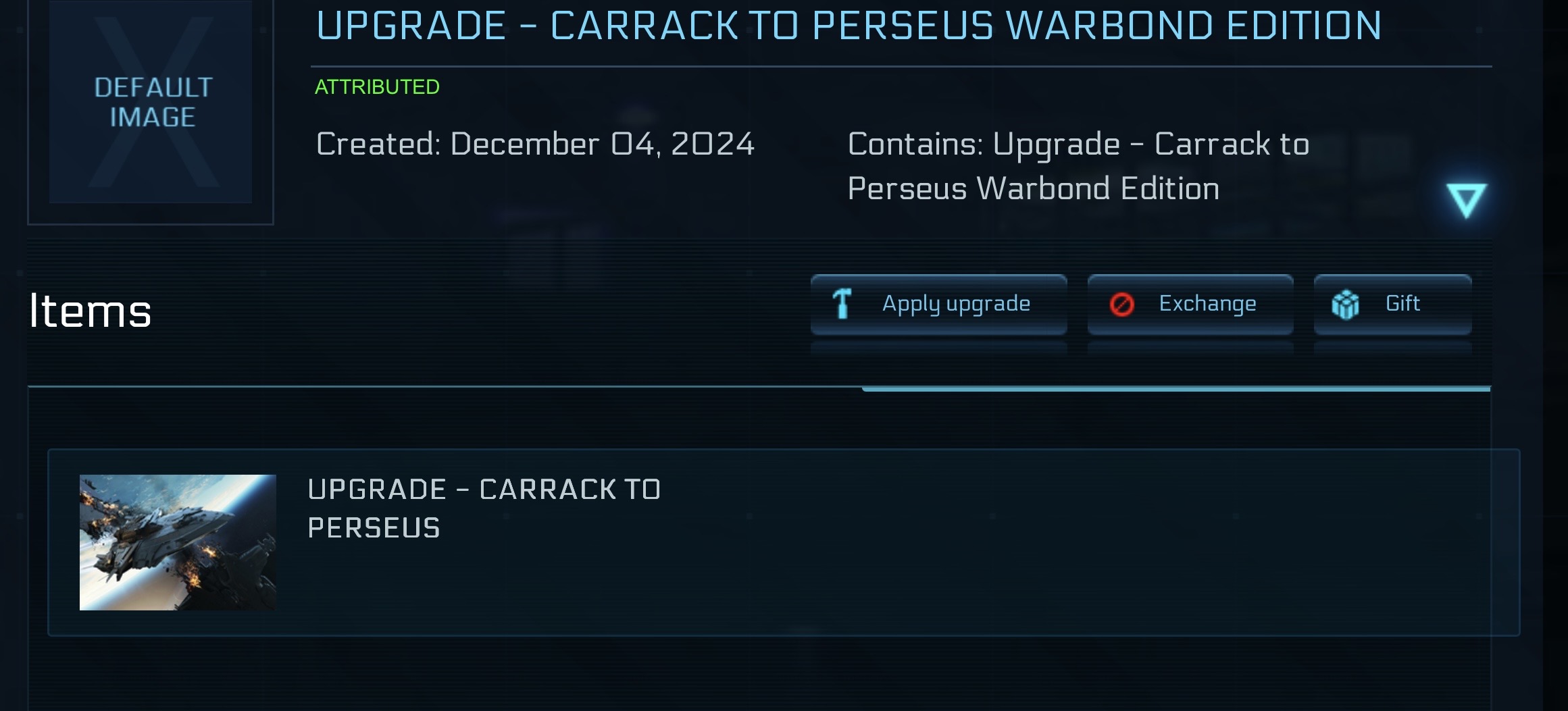This screenshot has width=1568, height=711.
Task: Click the Contains description text
Action: [1078, 166]
